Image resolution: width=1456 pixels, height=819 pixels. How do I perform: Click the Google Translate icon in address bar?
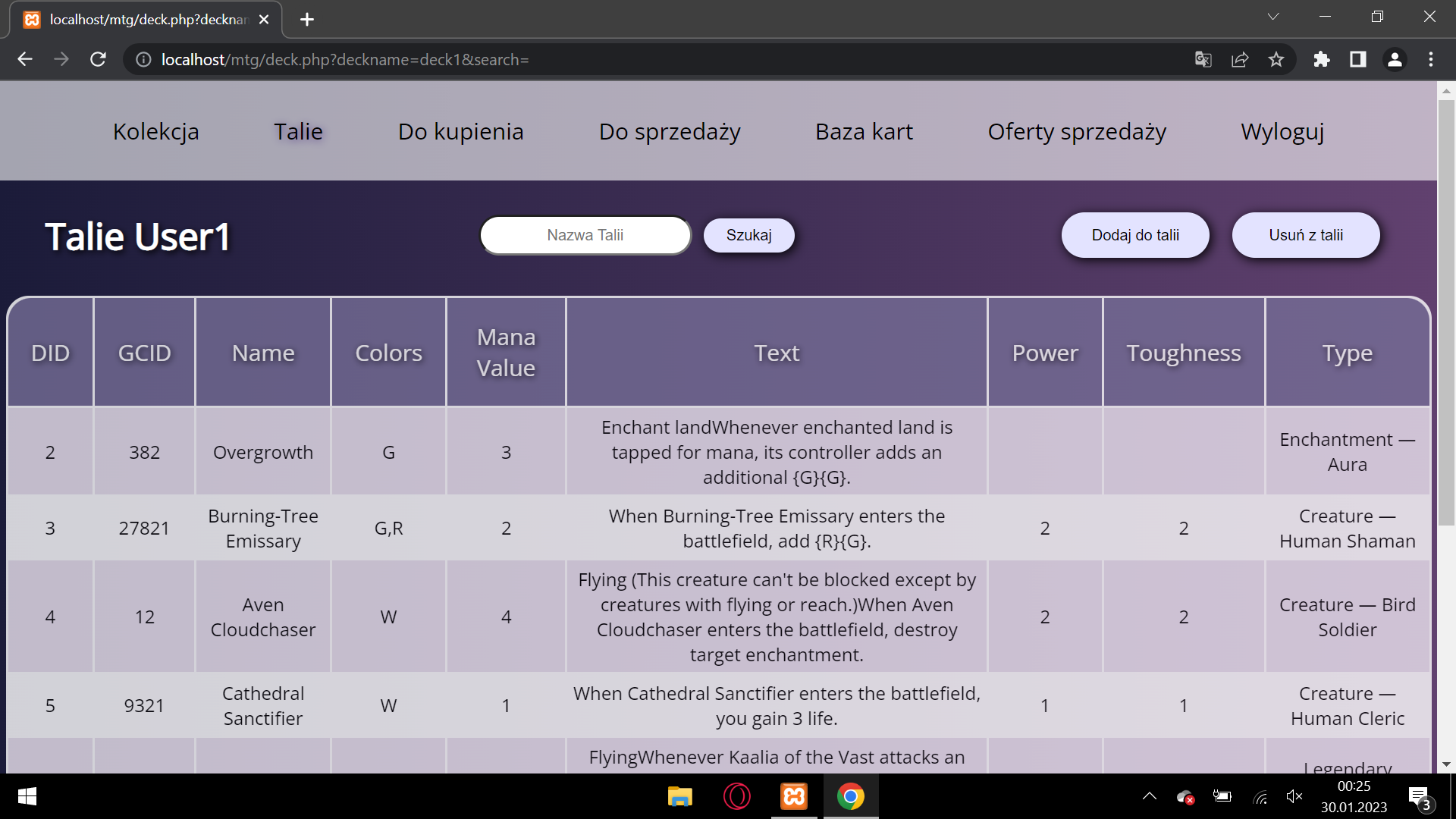[1203, 59]
